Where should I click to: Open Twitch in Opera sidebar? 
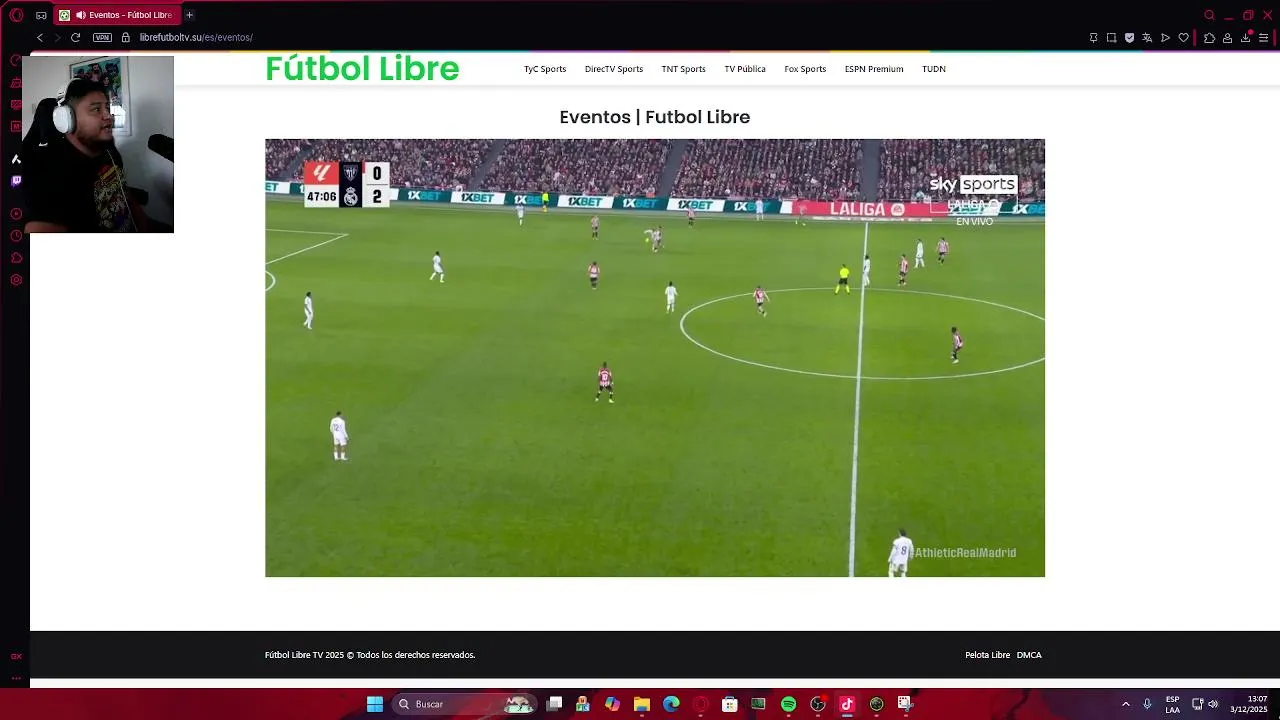click(16, 181)
